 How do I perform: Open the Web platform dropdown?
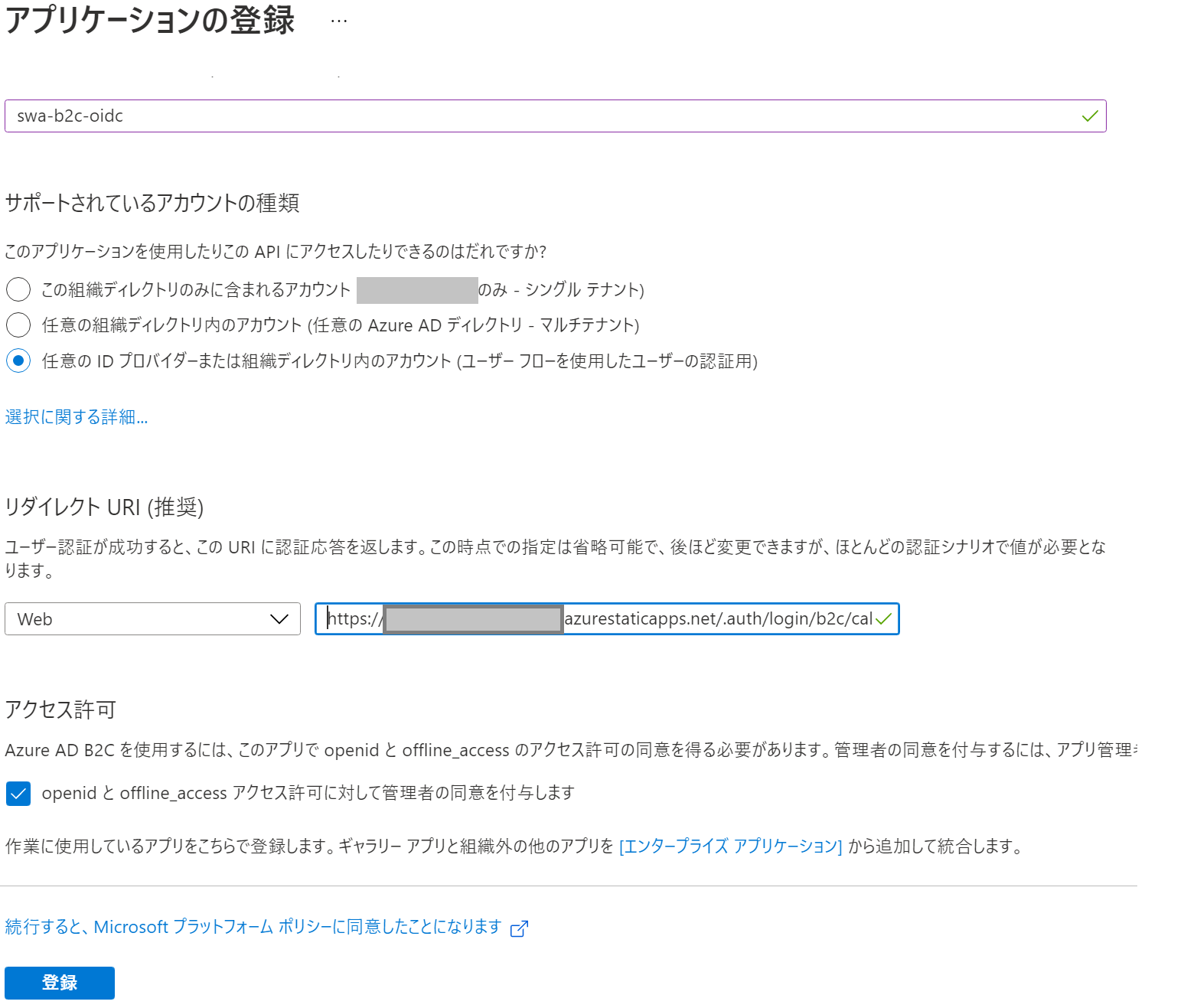point(152,618)
